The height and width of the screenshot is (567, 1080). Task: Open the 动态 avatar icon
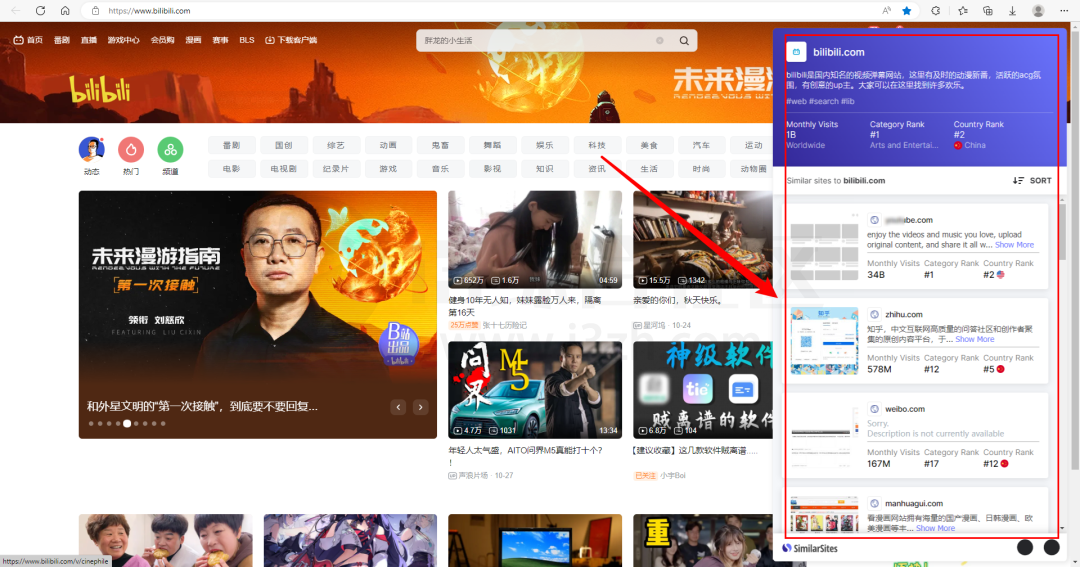pos(92,150)
